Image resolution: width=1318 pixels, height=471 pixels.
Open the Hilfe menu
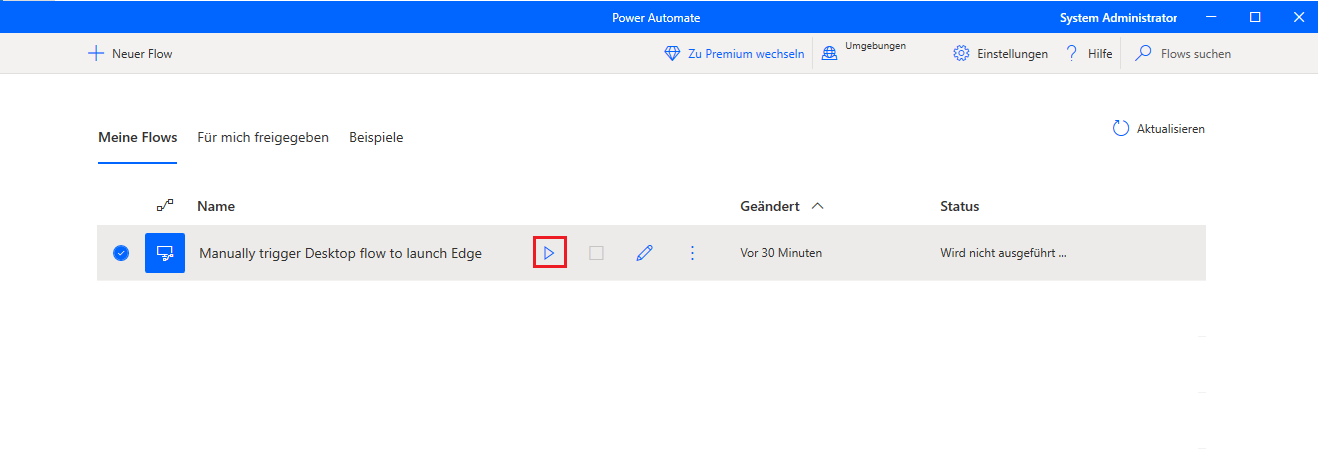tap(1089, 54)
